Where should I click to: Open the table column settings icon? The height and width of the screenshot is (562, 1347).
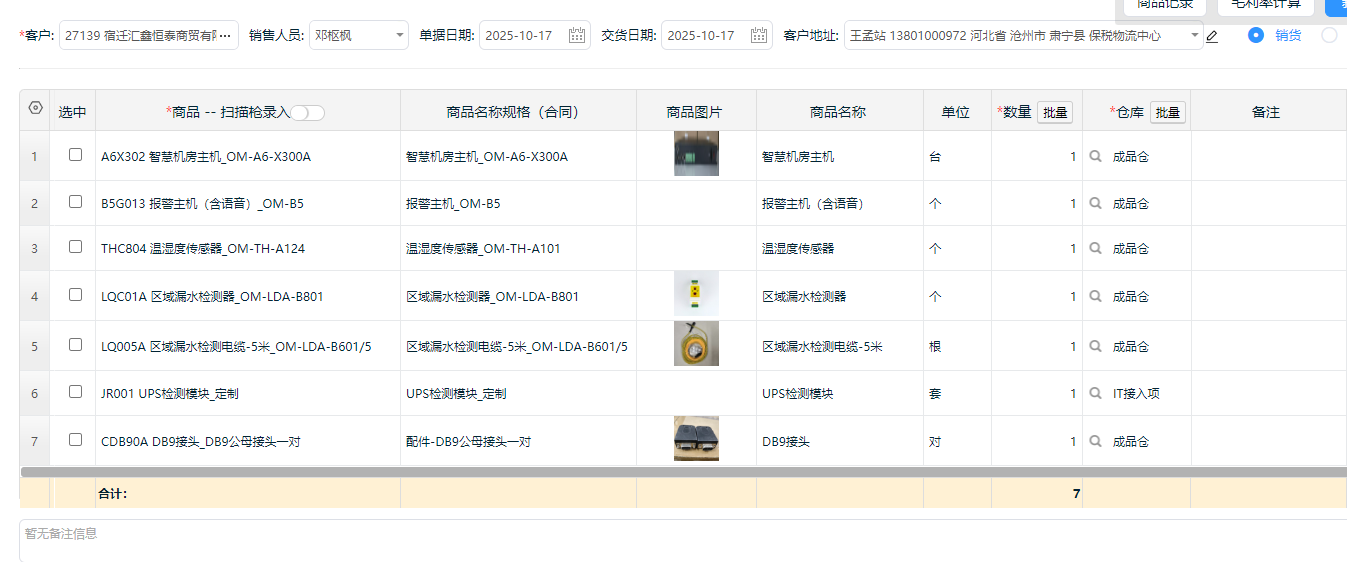[35, 109]
